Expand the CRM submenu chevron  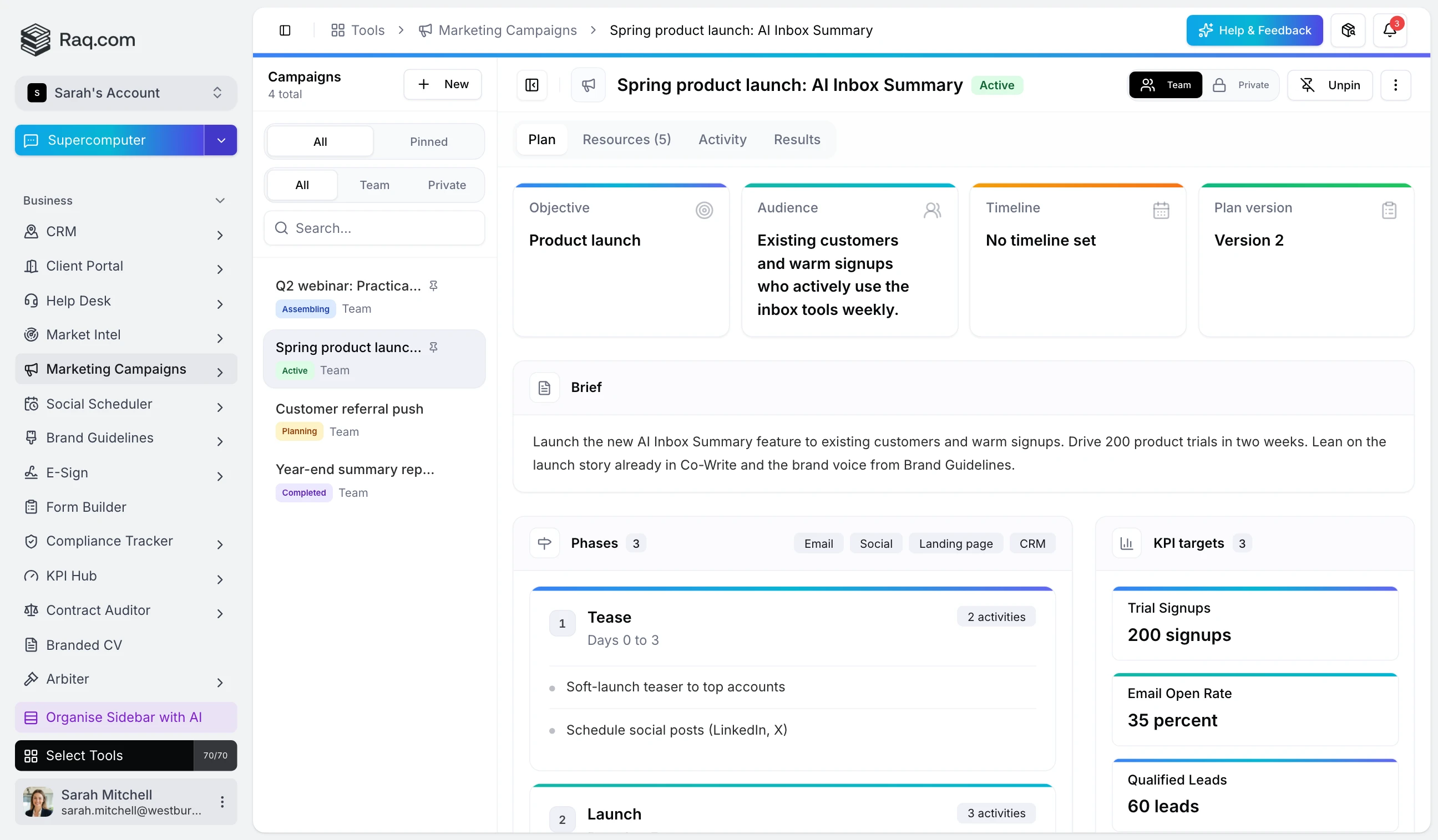220,235
